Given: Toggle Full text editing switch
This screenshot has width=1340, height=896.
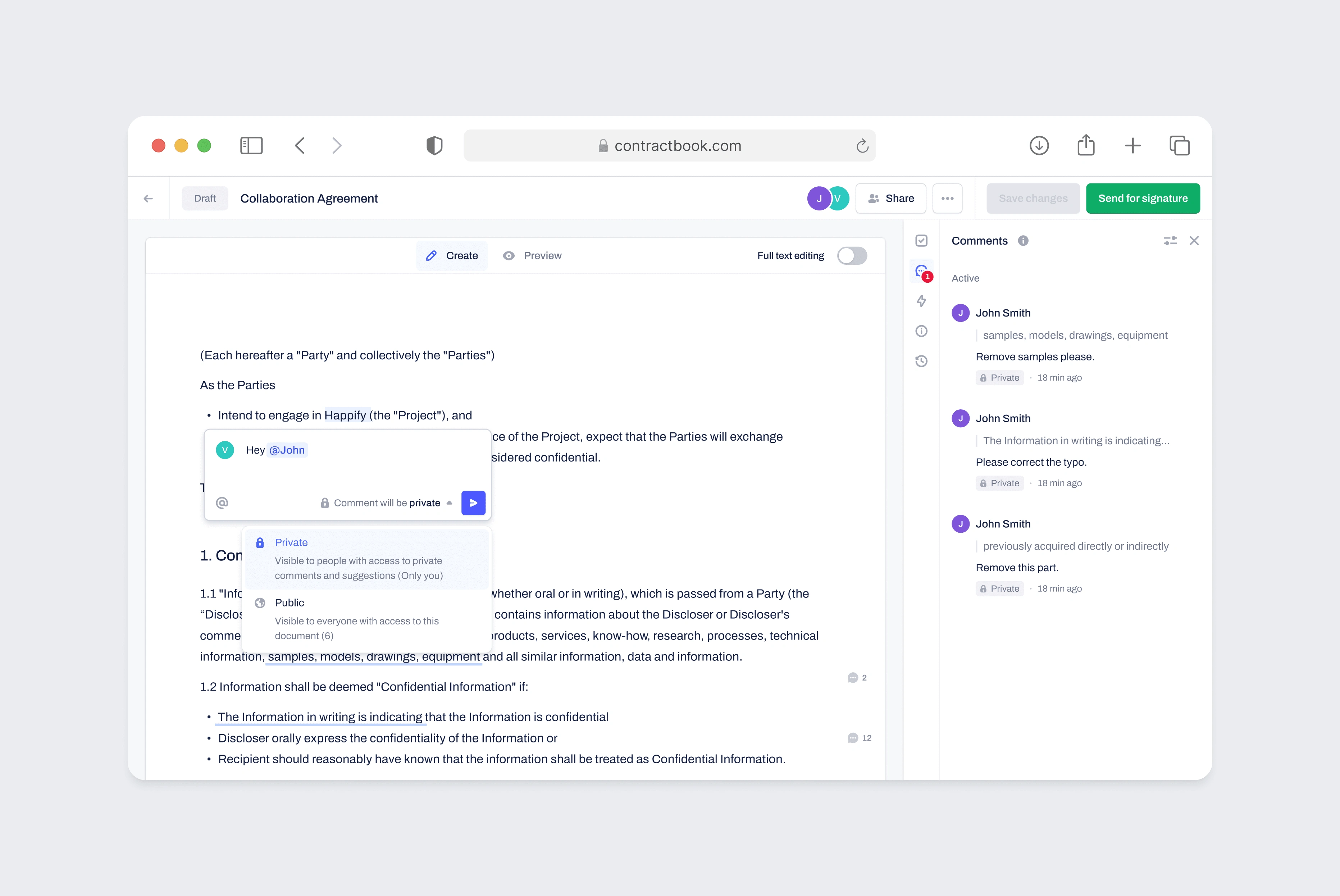Looking at the screenshot, I should pos(852,255).
